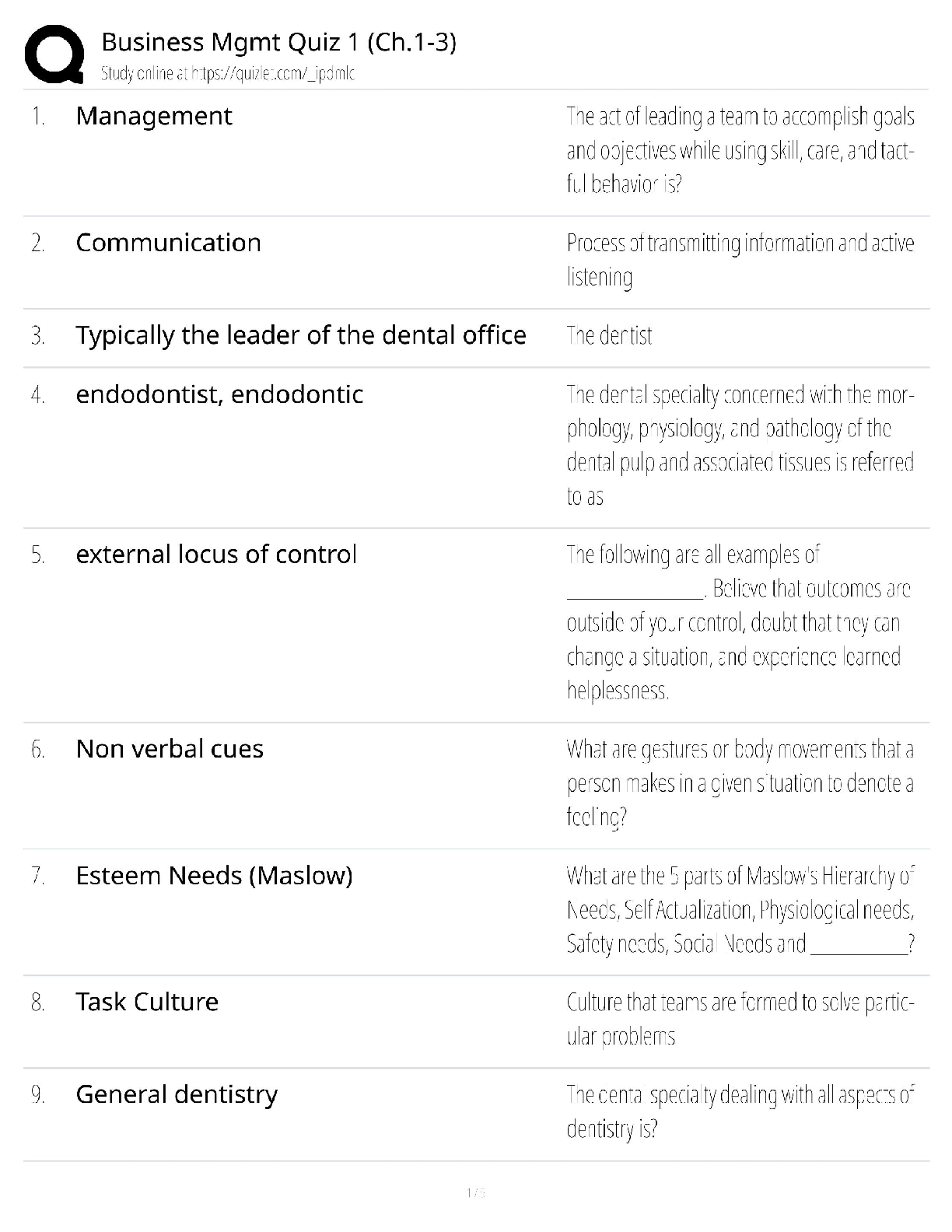Viewport: 952px width, 1232px height.
Task: Click Typically the leader of the dental office
Action: pos(300,335)
